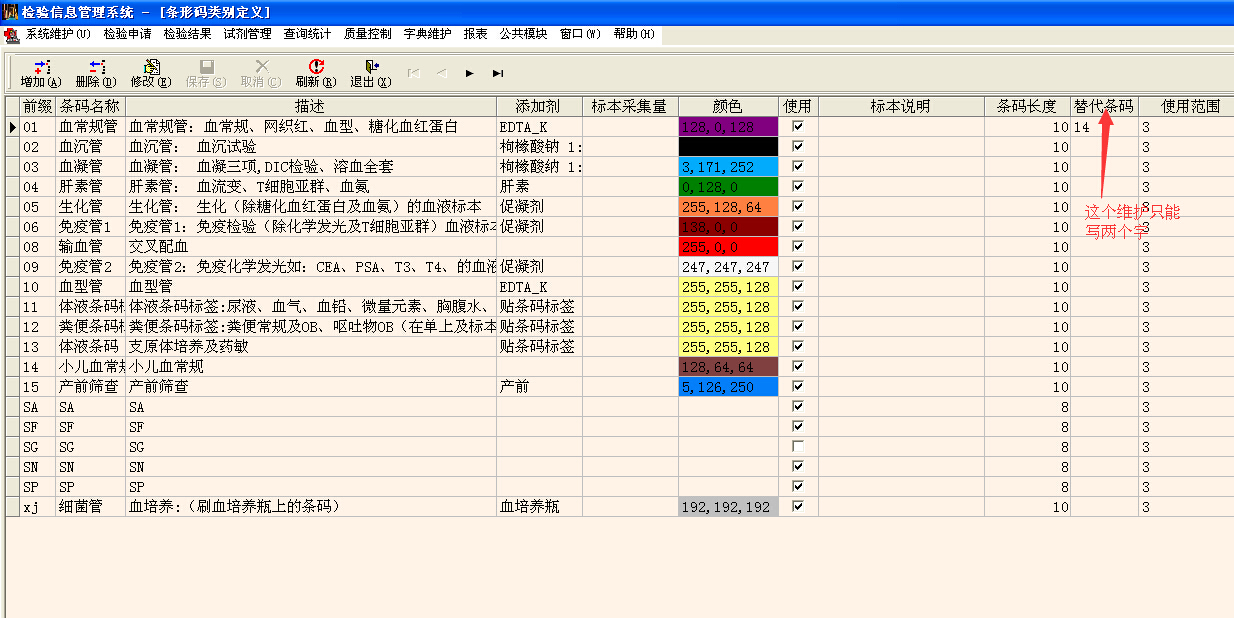Open the 窗口 menu
1234x618 pixels.
pyautogui.click(x=580, y=34)
